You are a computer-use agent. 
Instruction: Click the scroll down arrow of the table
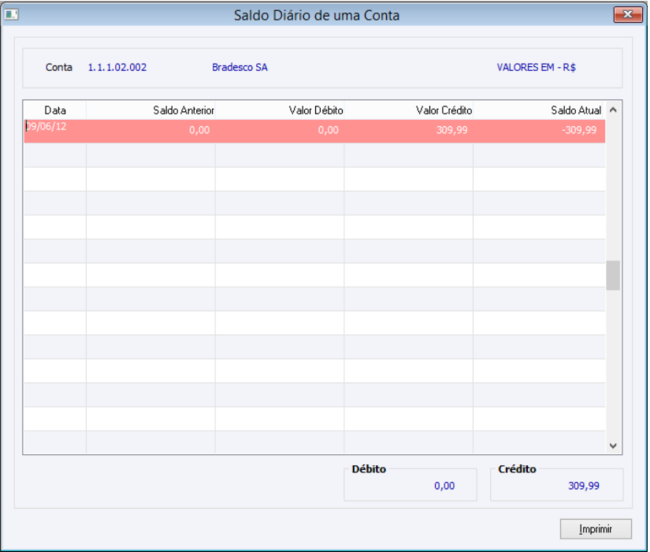613,445
